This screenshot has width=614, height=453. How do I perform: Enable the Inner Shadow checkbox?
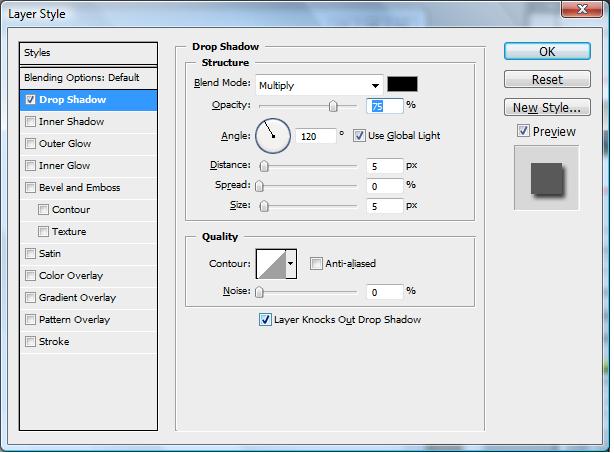pos(30,122)
